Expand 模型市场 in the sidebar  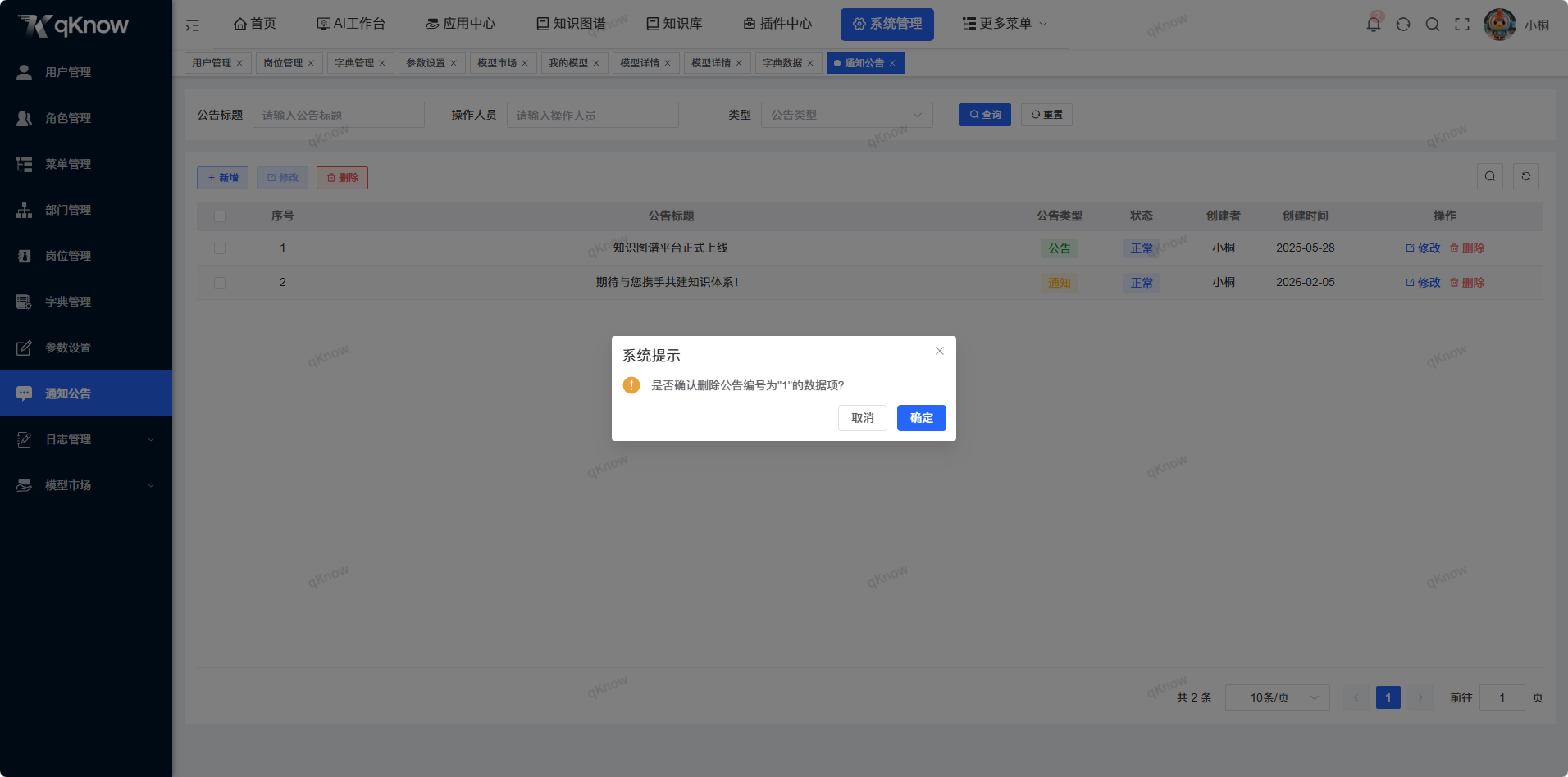point(86,485)
